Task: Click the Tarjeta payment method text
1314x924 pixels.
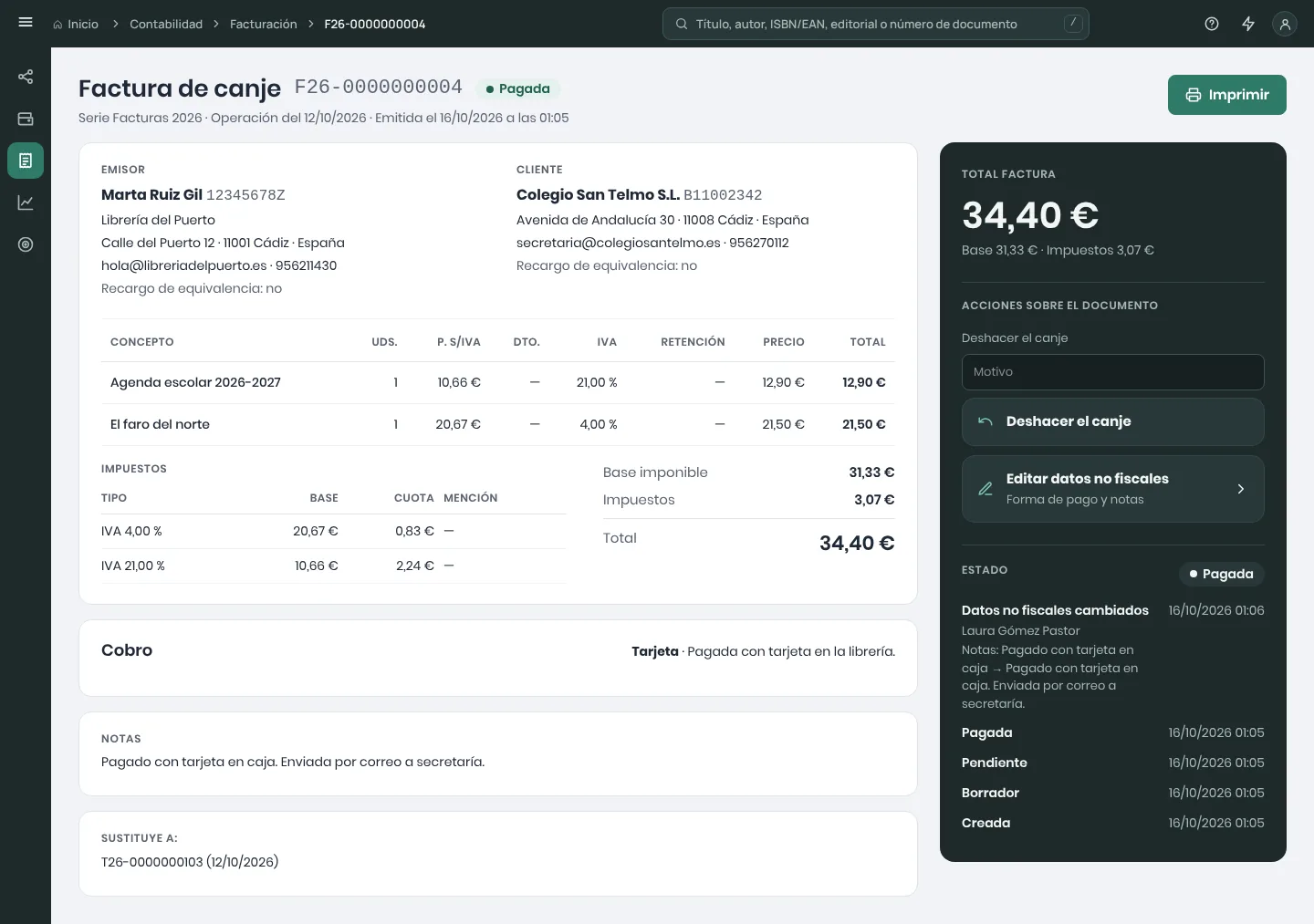Action: (655, 651)
